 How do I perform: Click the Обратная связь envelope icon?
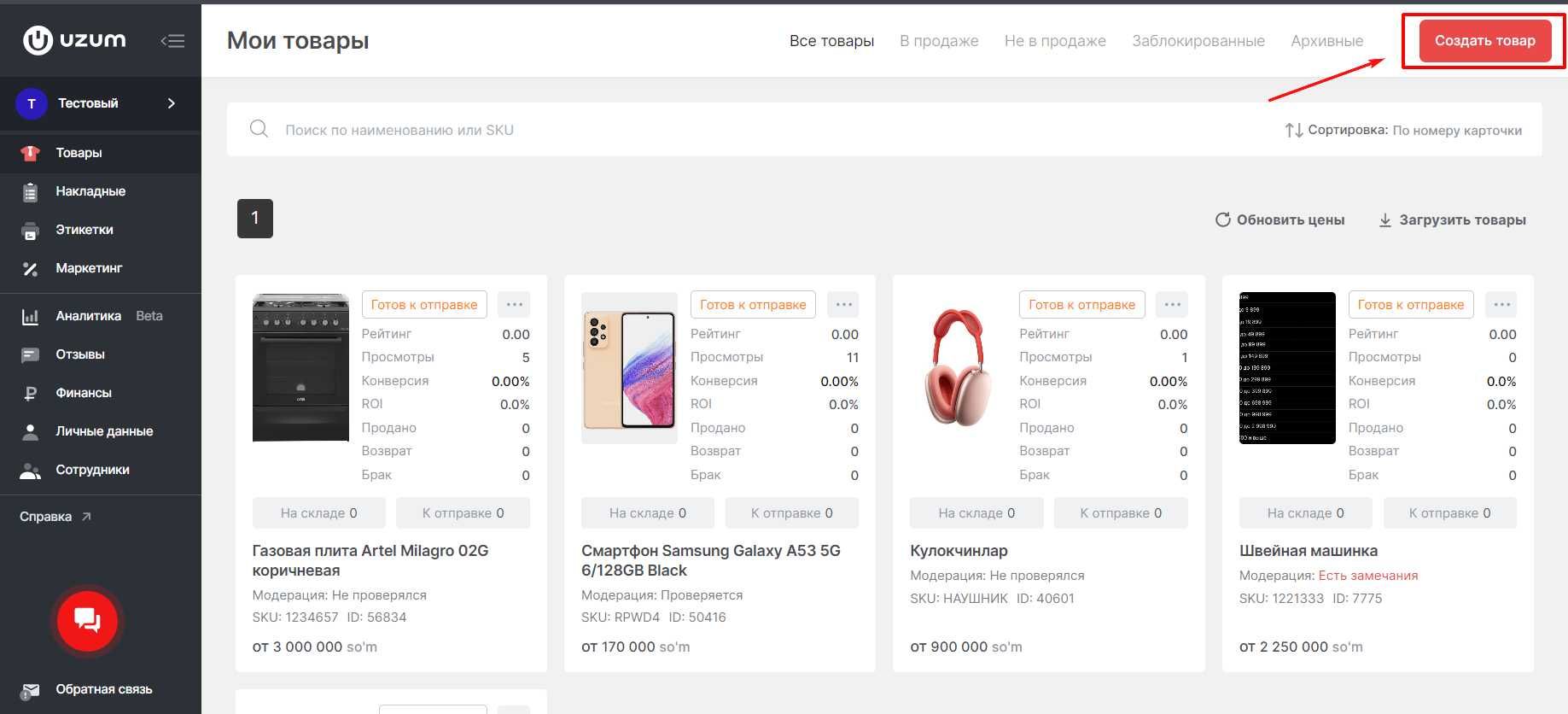pyautogui.click(x=30, y=690)
